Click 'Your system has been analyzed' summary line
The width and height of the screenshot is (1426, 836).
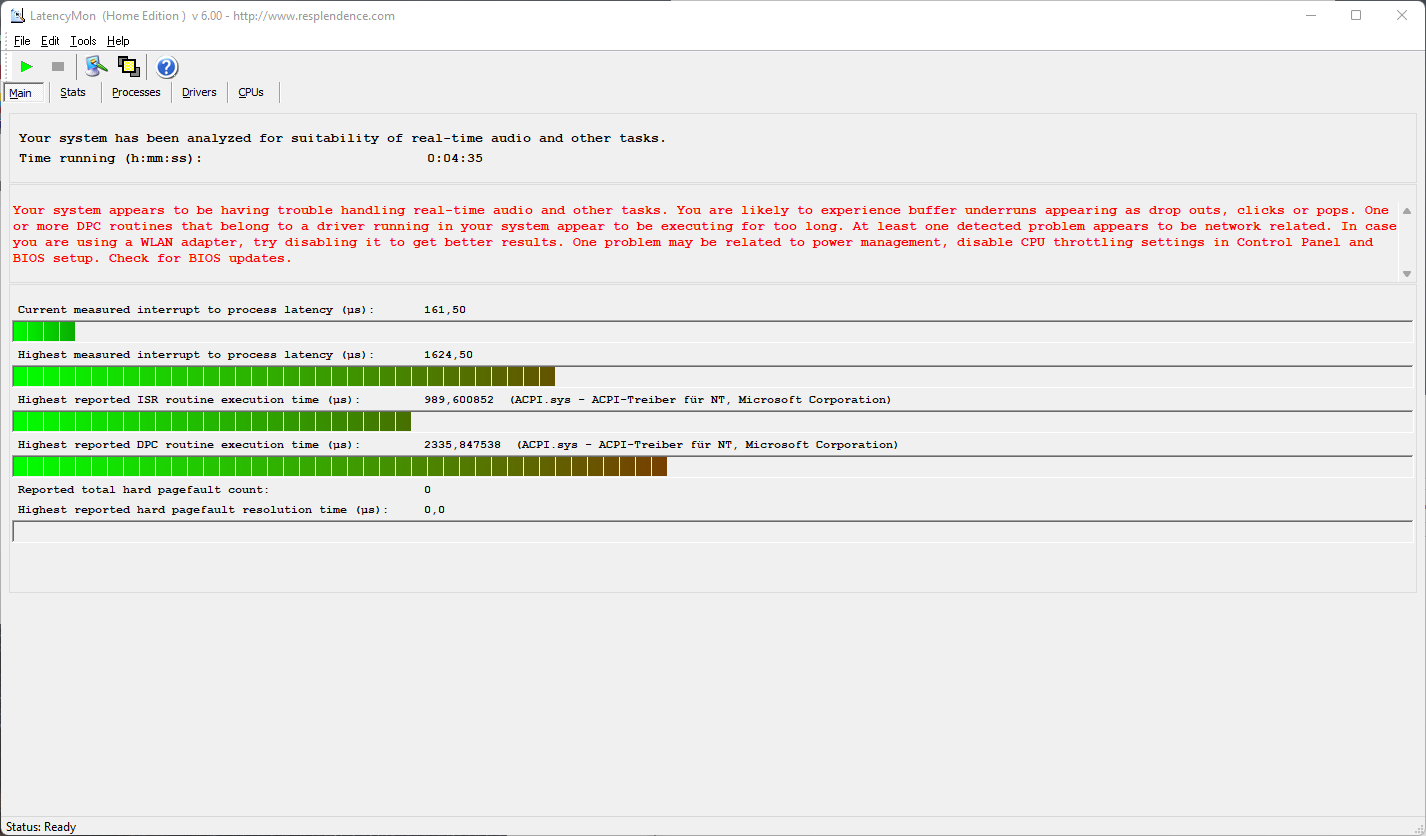pyautogui.click(x=342, y=138)
